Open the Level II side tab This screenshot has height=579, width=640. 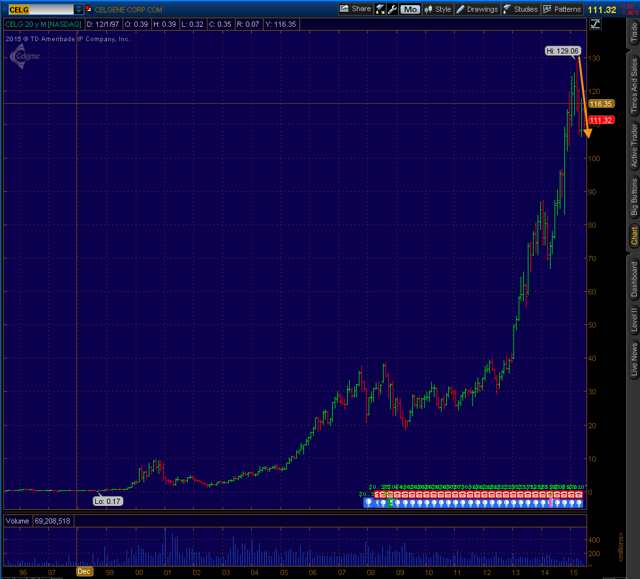click(x=634, y=319)
